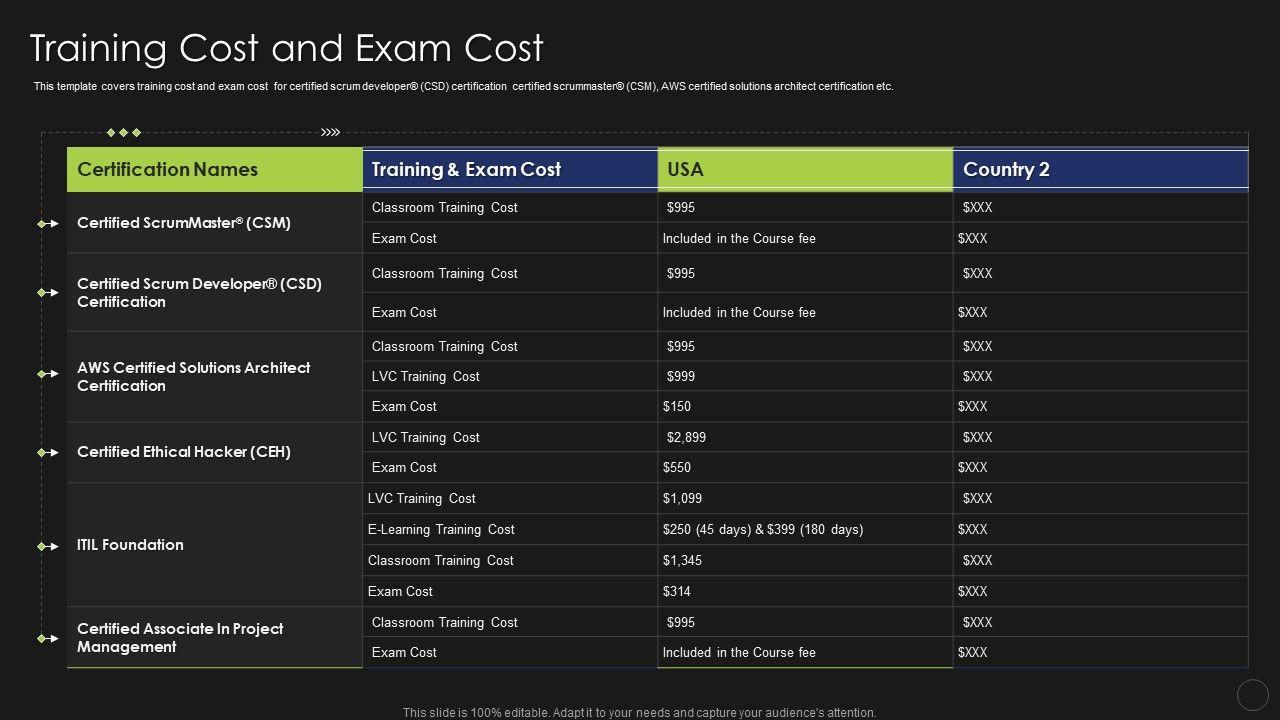Click the $995 USA value for Project Management
The image size is (1280, 720).
[681, 622]
